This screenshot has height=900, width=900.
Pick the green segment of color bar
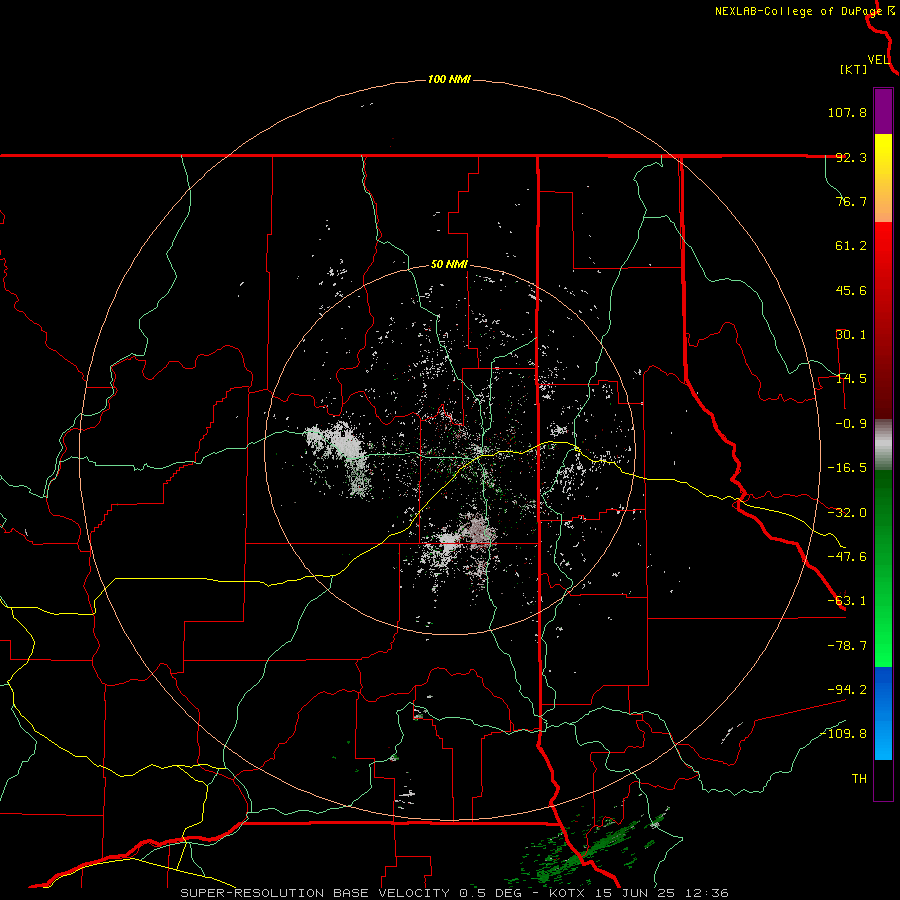883,568
